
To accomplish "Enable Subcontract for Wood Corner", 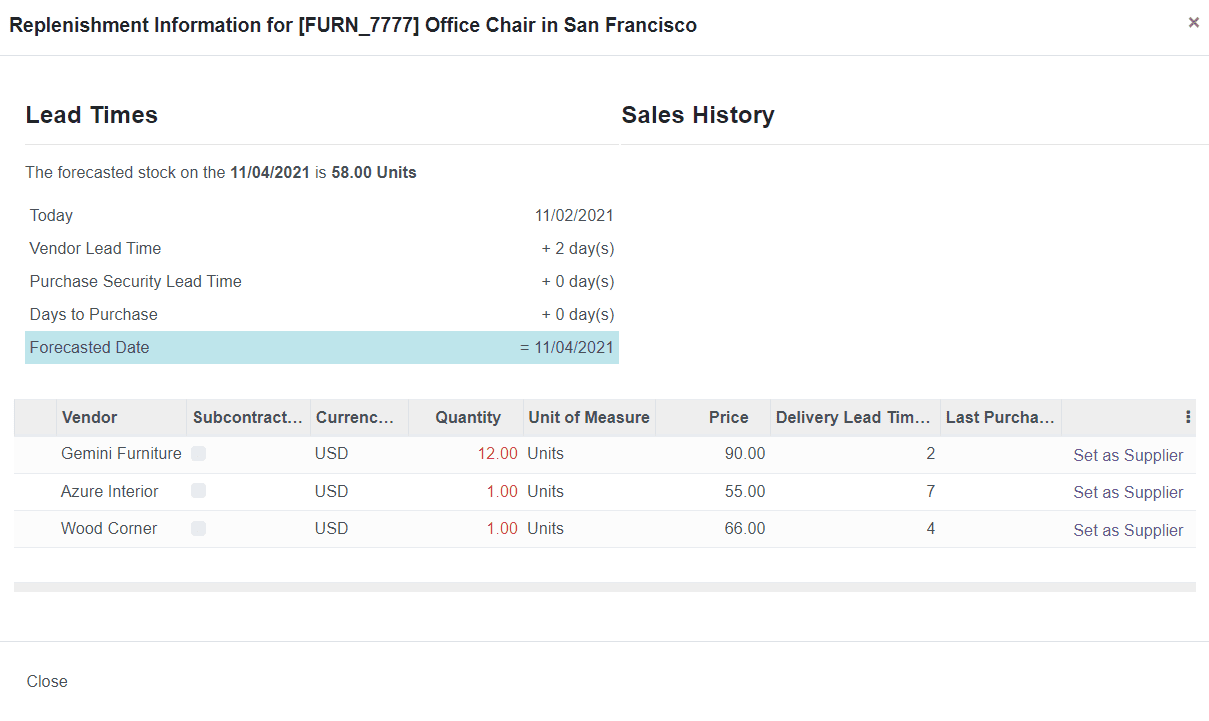I will (198, 528).
